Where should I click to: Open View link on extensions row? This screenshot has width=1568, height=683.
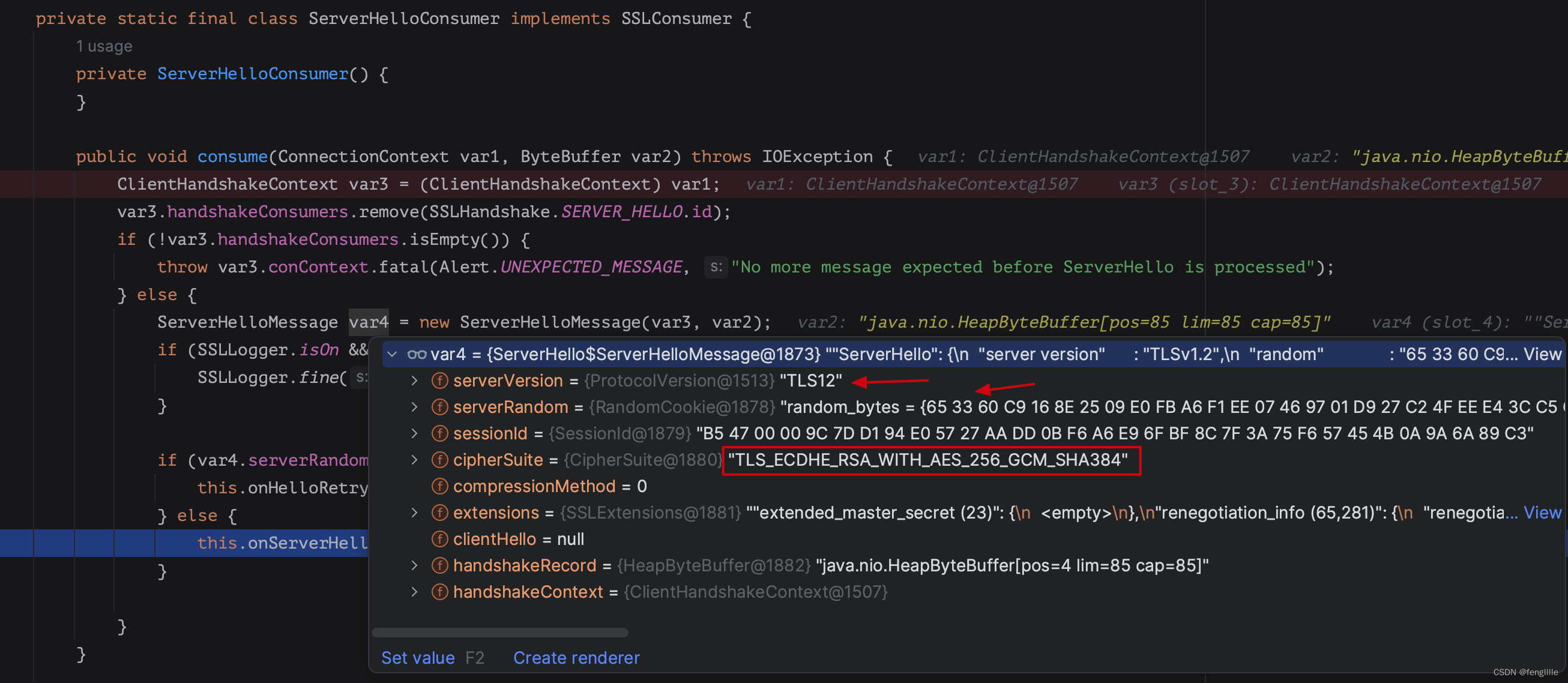point(1542,513)
